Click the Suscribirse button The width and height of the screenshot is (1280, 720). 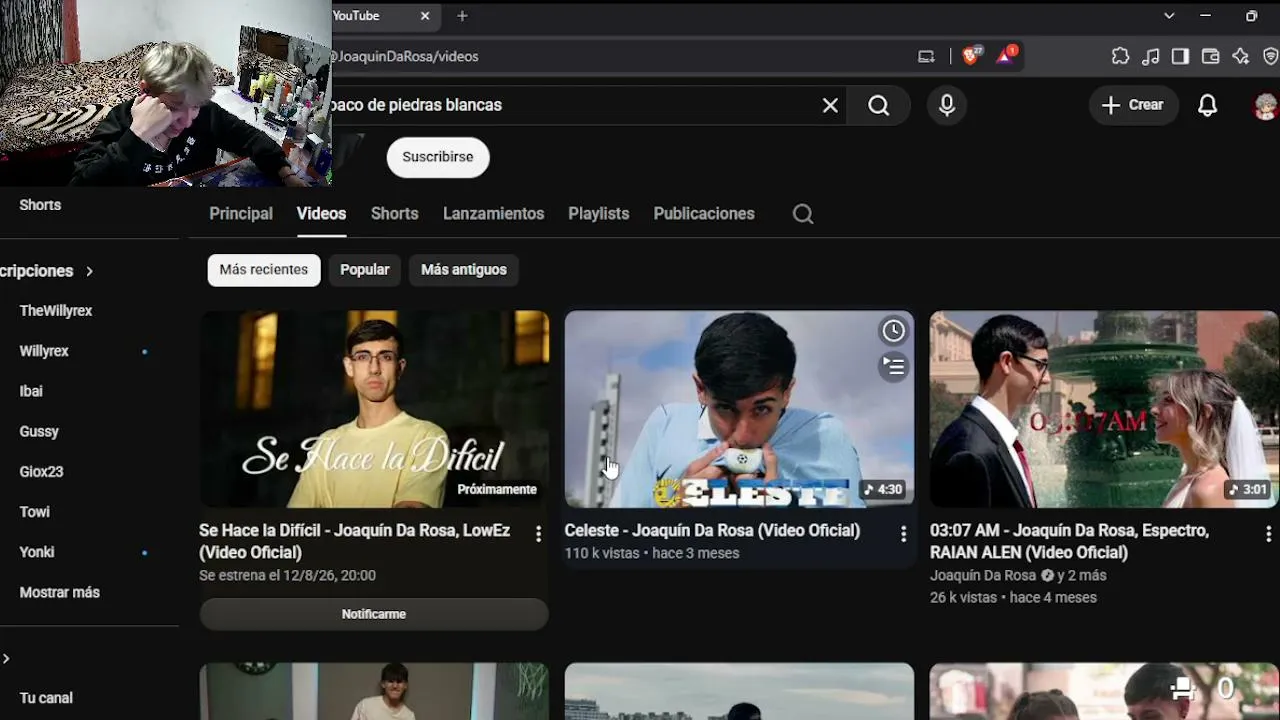pos(438,157)
